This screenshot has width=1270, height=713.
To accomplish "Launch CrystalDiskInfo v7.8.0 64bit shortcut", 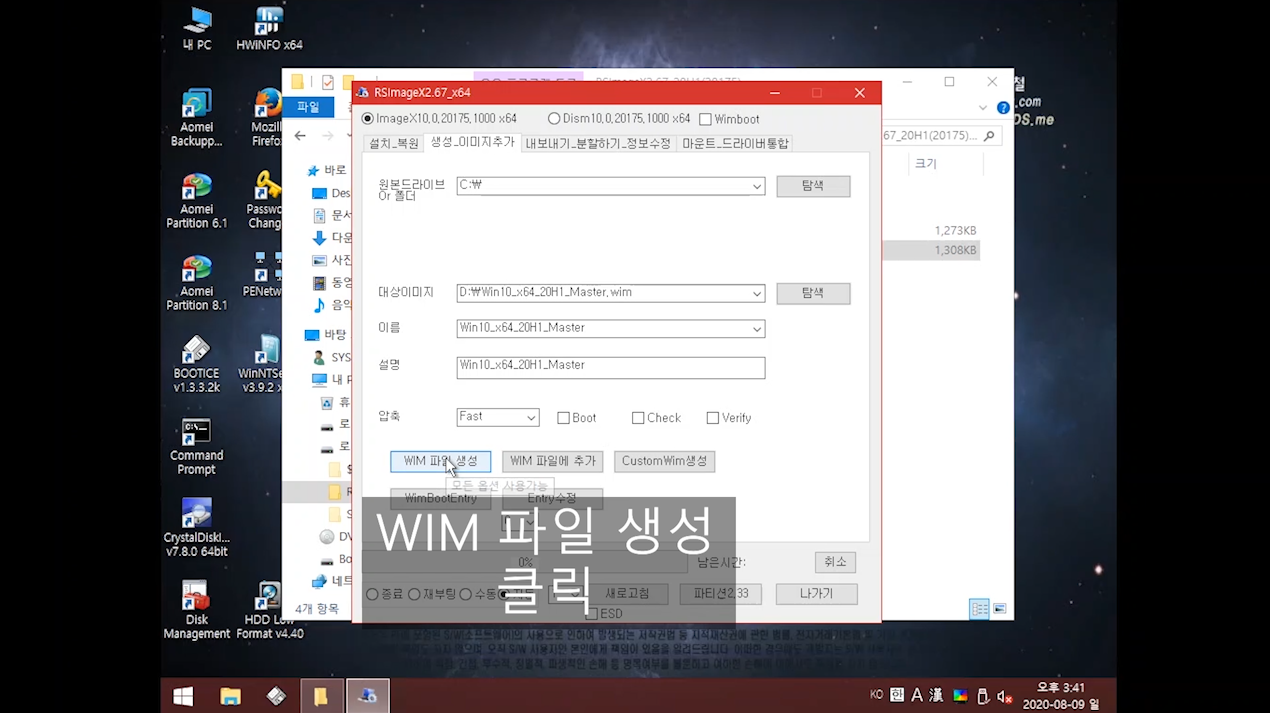I will [x=196, y=528].
